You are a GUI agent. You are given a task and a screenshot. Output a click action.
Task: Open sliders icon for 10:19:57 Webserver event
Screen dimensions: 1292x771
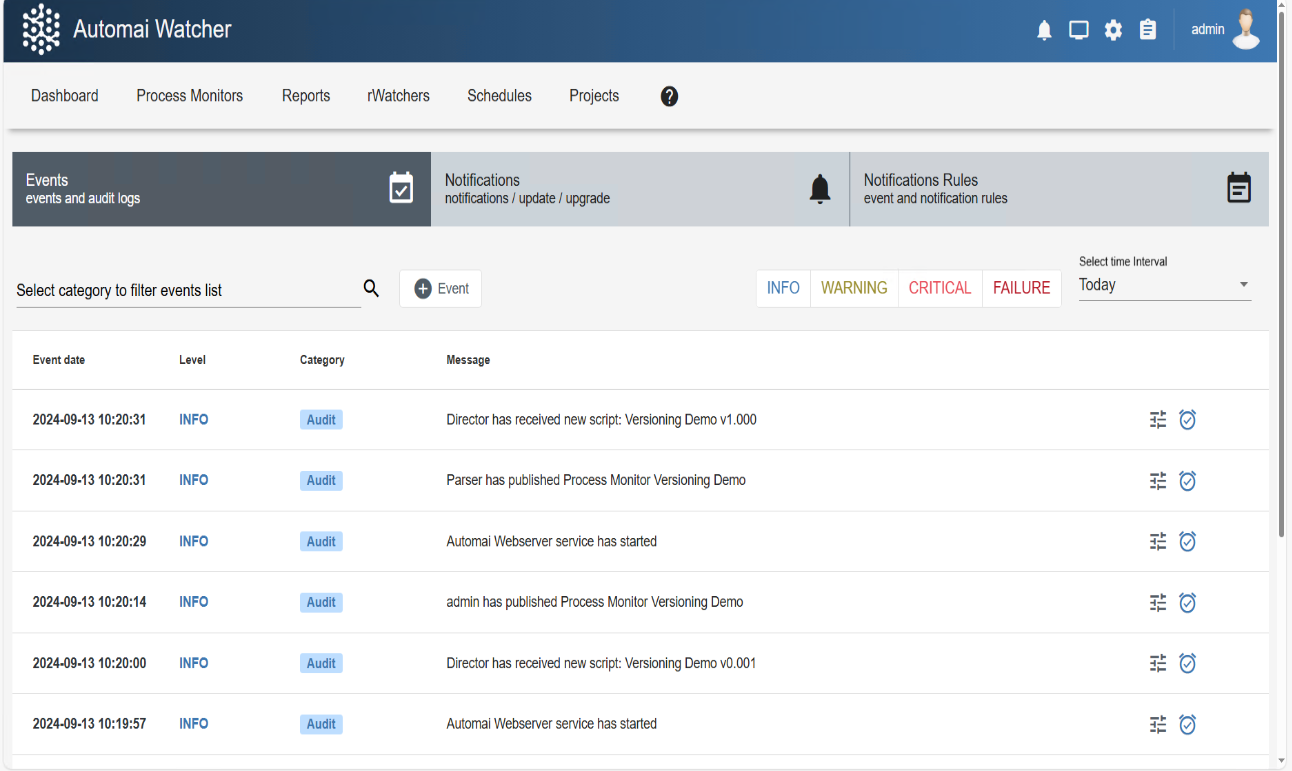pyautogui.click(x=1158, y=724)
